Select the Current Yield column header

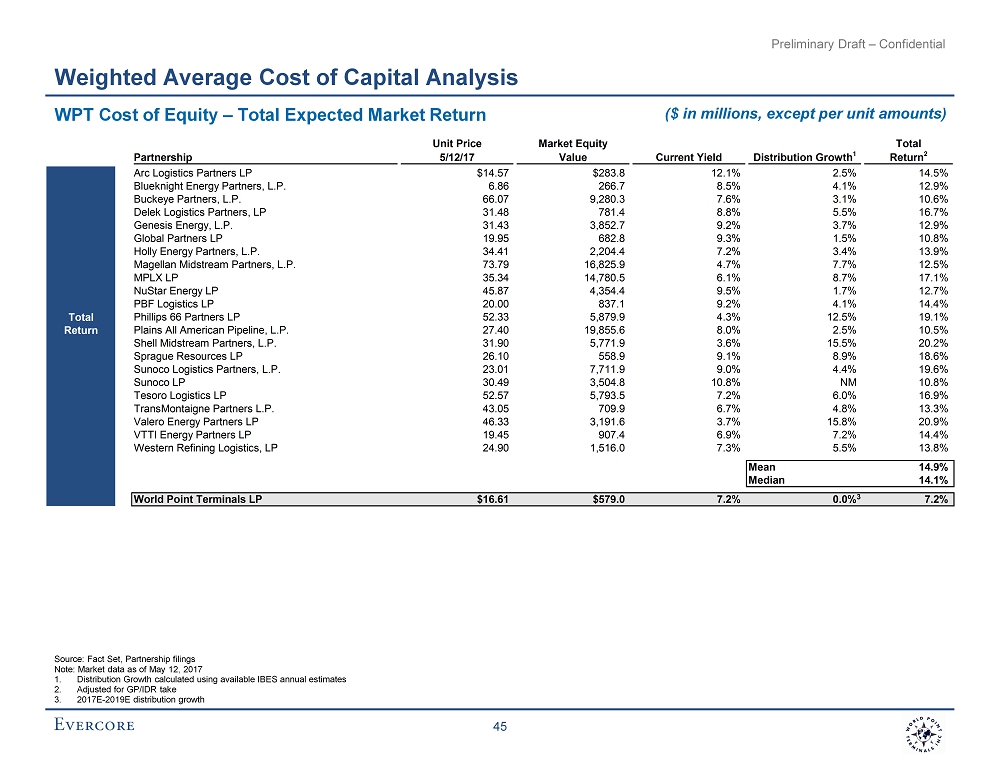[688, 156]
